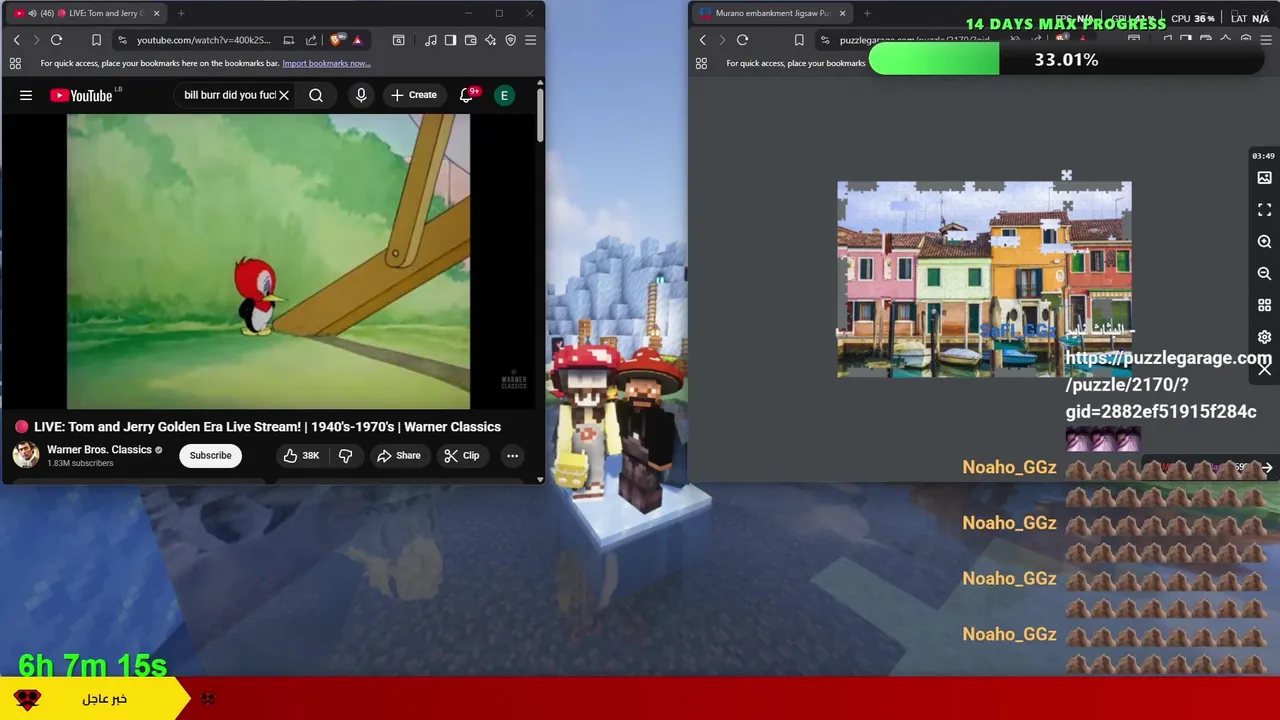The width and height of the screenshot is (1280, 720).
Task: Go back in the puzzlegarage browser window
Action: [x=702, y=40]
